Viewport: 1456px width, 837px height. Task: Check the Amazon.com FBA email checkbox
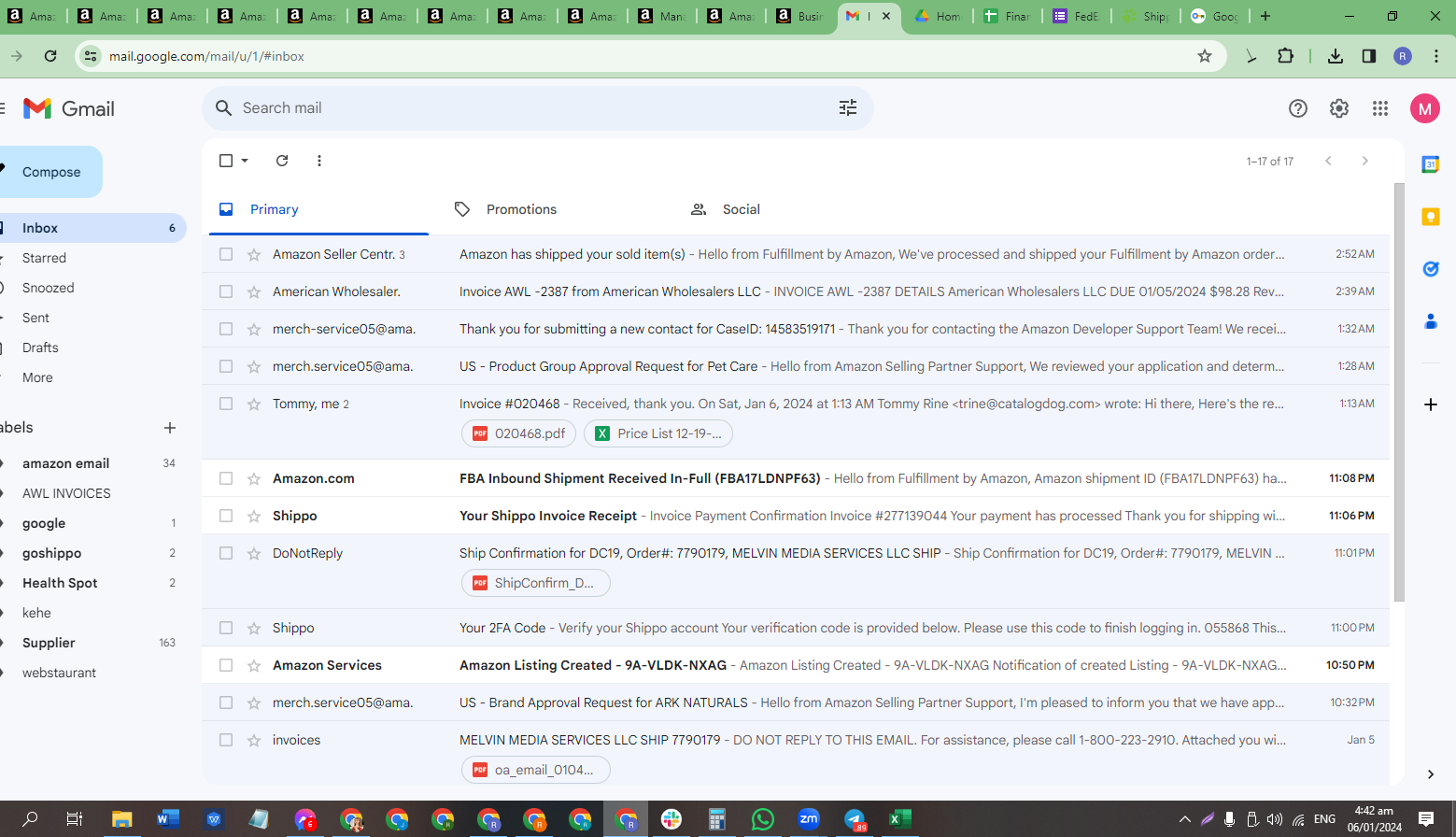(226, 478)
